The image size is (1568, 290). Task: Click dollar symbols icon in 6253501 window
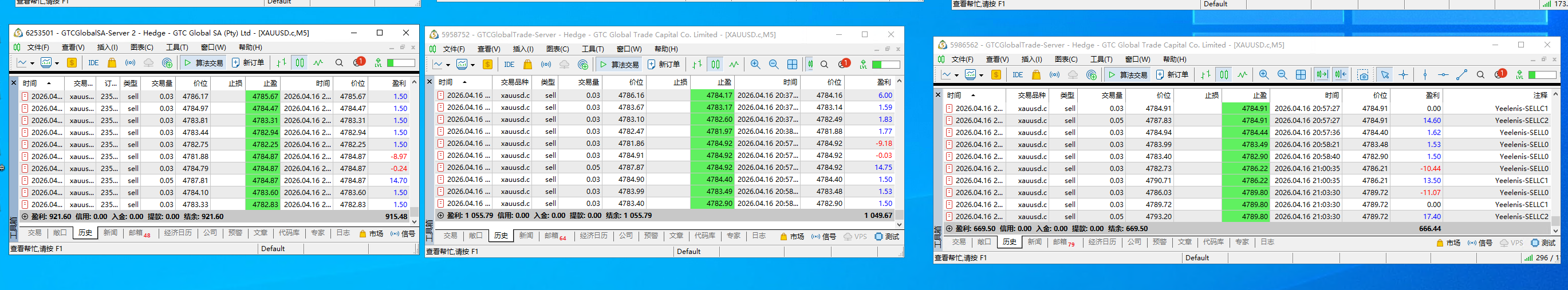coord(72,62)
